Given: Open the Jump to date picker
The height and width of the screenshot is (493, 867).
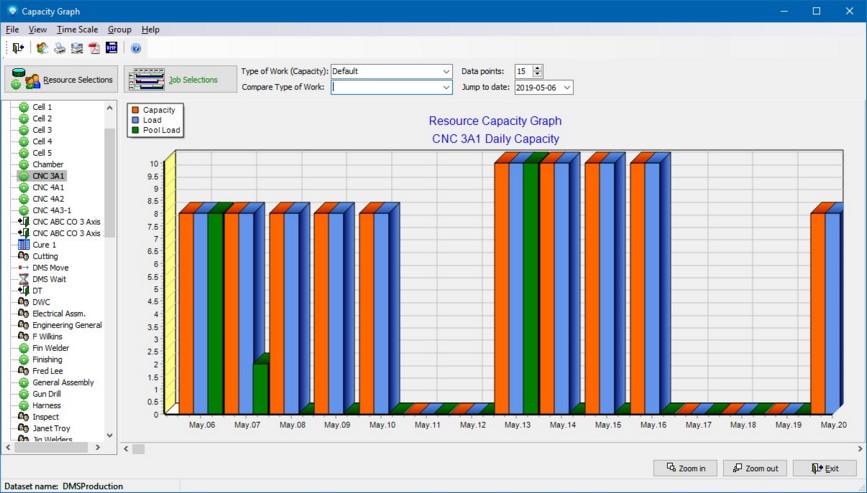Looking at the screenshot, I should tap(566, 88).
